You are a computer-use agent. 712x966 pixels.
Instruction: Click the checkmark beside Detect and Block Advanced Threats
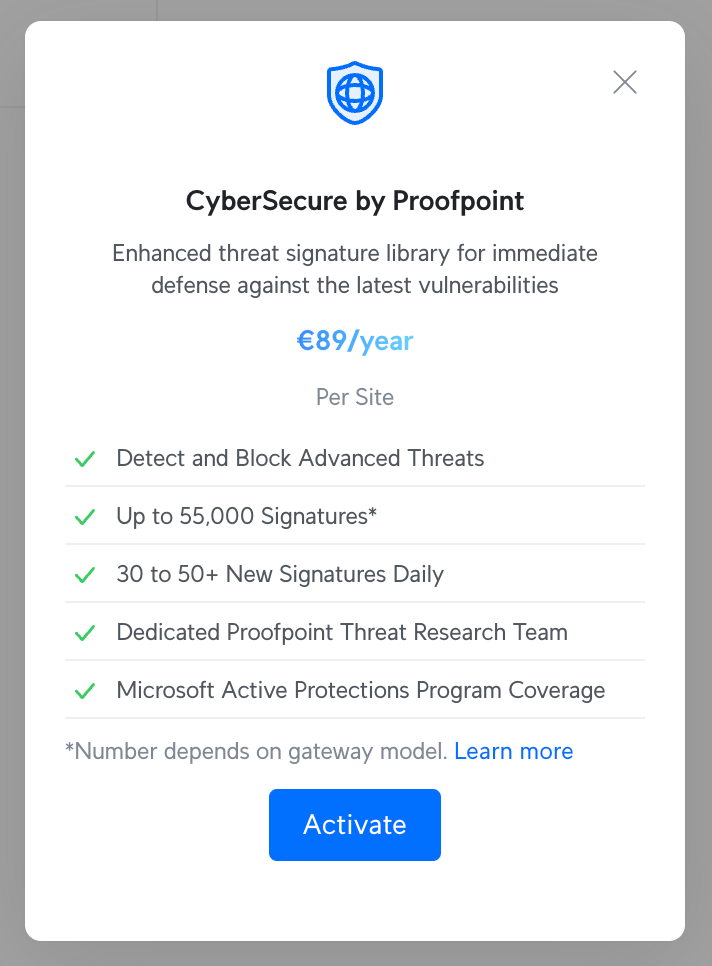(85, 459)
